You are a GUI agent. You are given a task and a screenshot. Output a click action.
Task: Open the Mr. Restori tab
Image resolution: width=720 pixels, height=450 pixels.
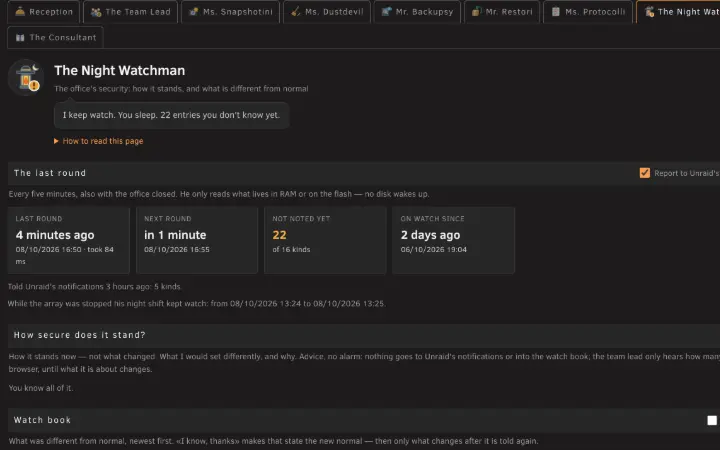click(x=502, y=12)
